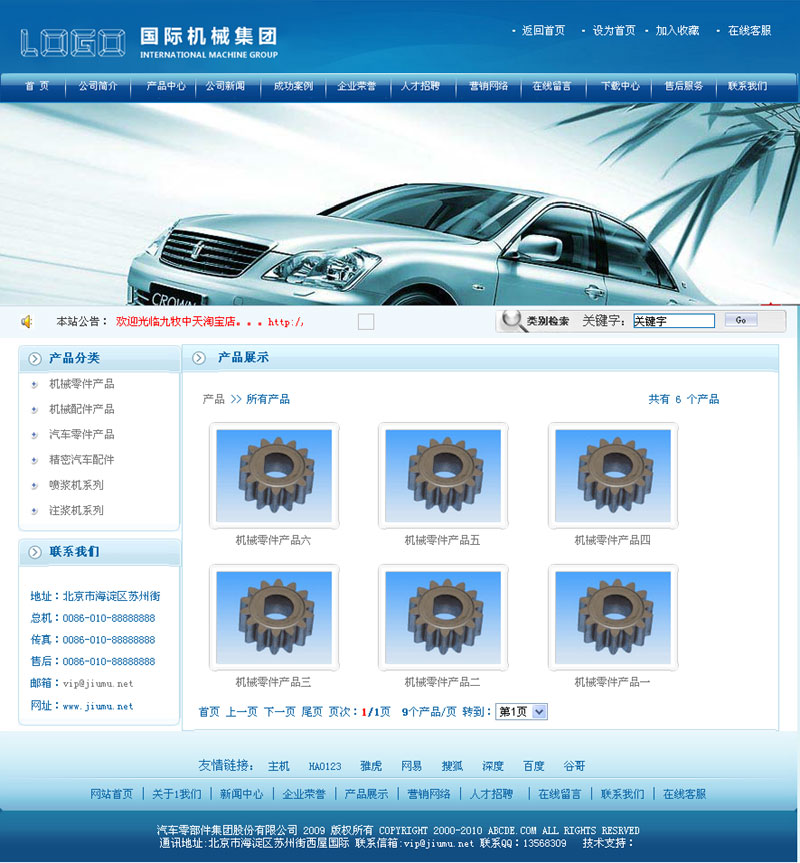Open the 机械零件产品四 gear thumbnail
Image resolution: width=800 pixels, height=863 pixels.
pyautogui.click(x=613, y=476)
